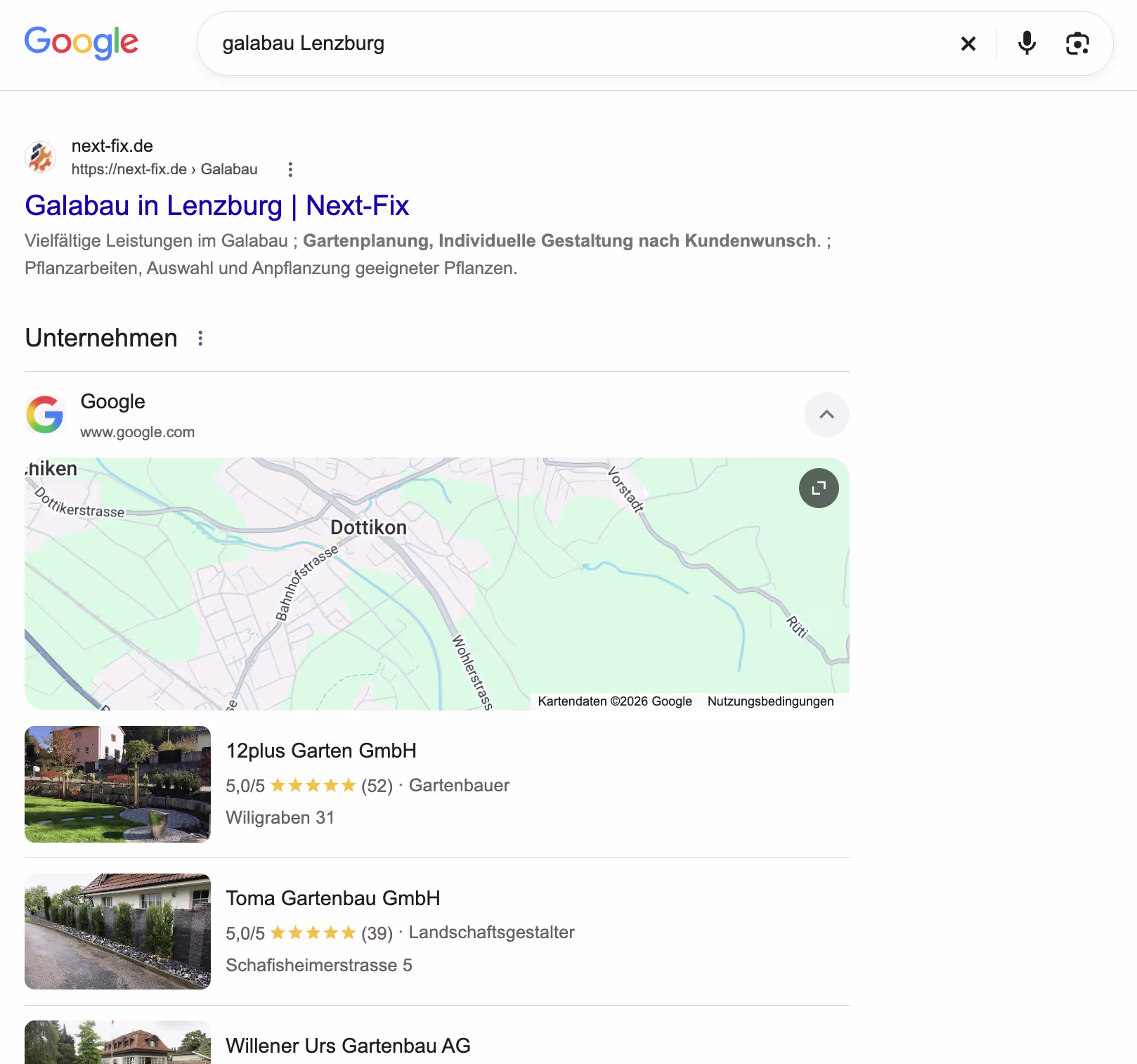
Task: Click the 'Google' source title above the map
Action: pos(113,401)
